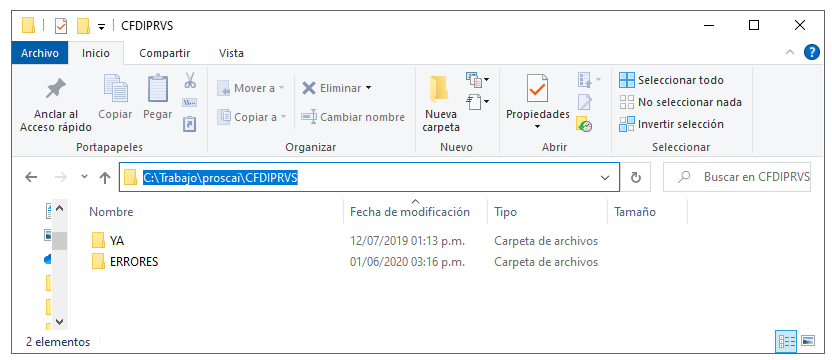
Task: Sort by Nombre column header
Action: click(x=111, y=212)
